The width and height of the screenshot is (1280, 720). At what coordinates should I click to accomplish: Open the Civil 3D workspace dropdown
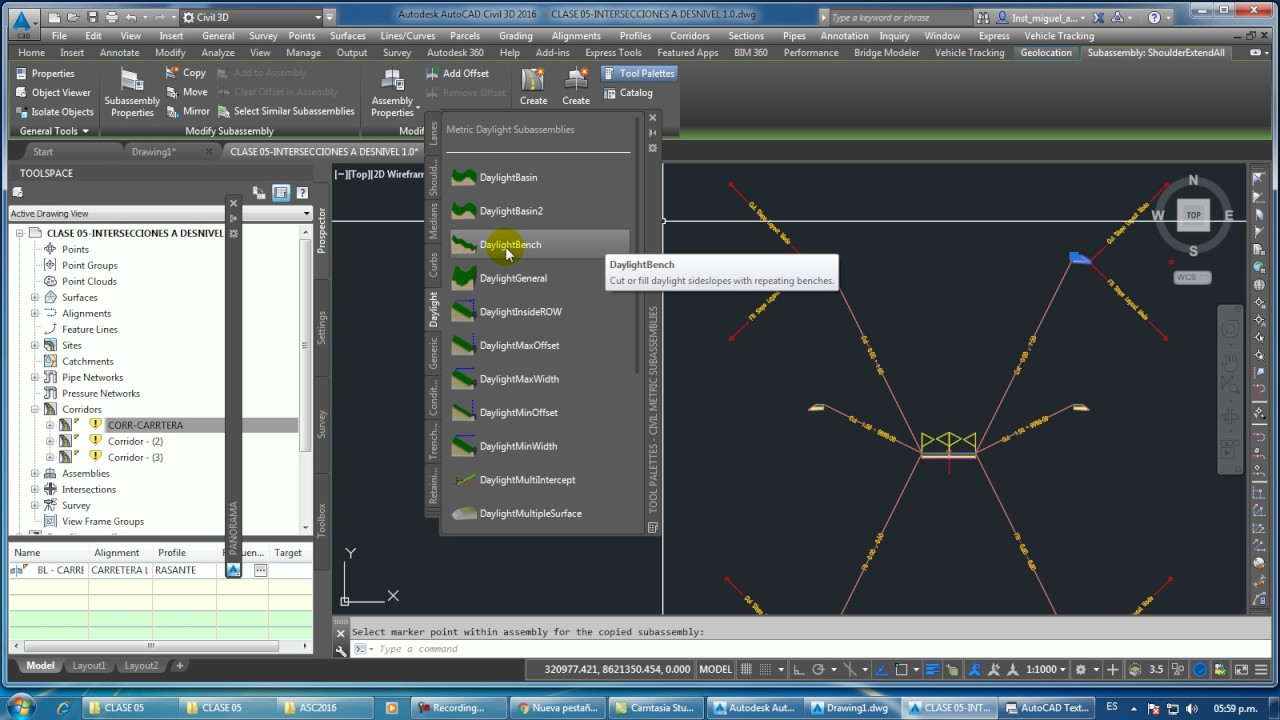[257, 17]
